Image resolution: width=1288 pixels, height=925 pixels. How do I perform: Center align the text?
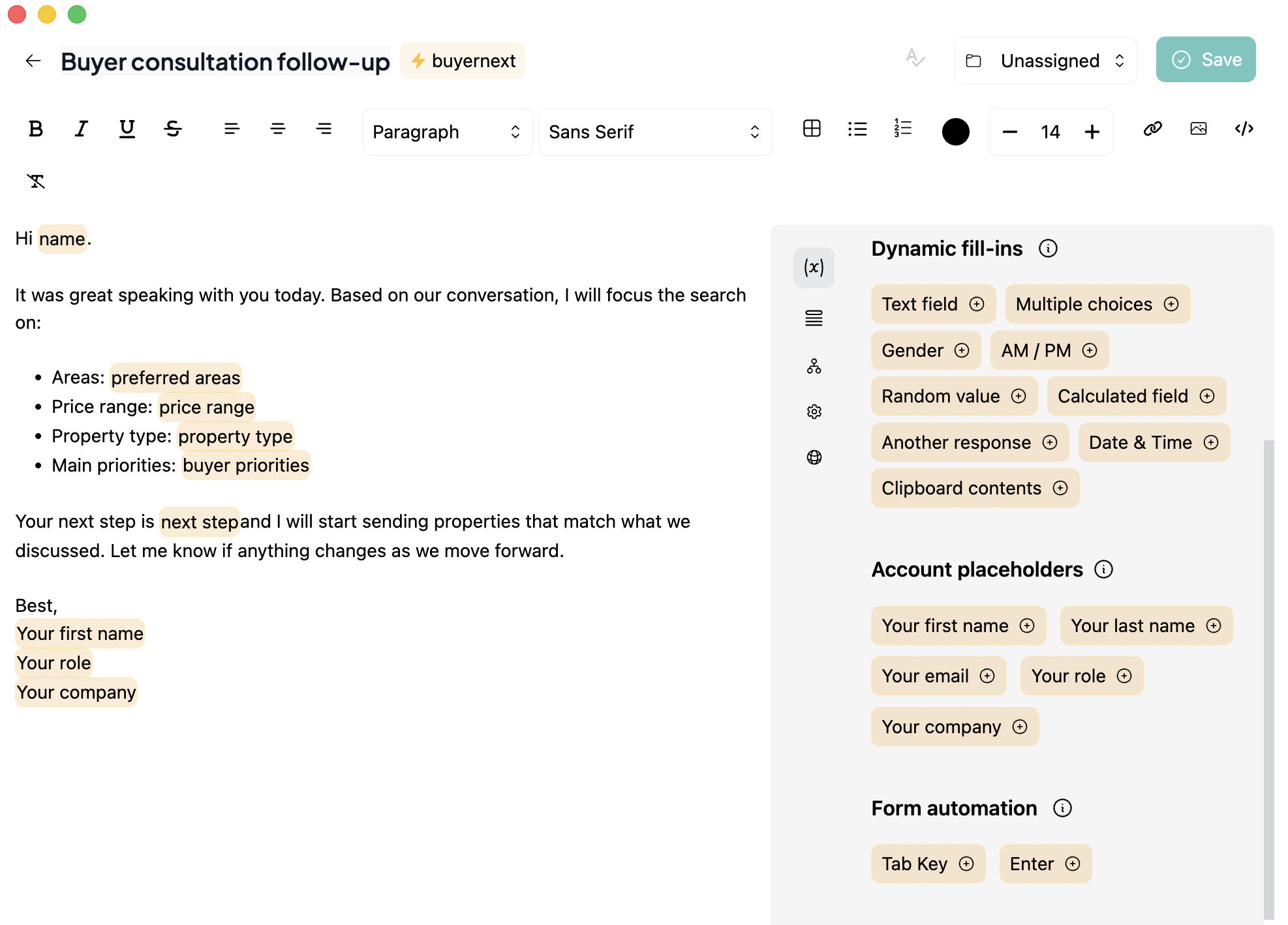[278, 129]
